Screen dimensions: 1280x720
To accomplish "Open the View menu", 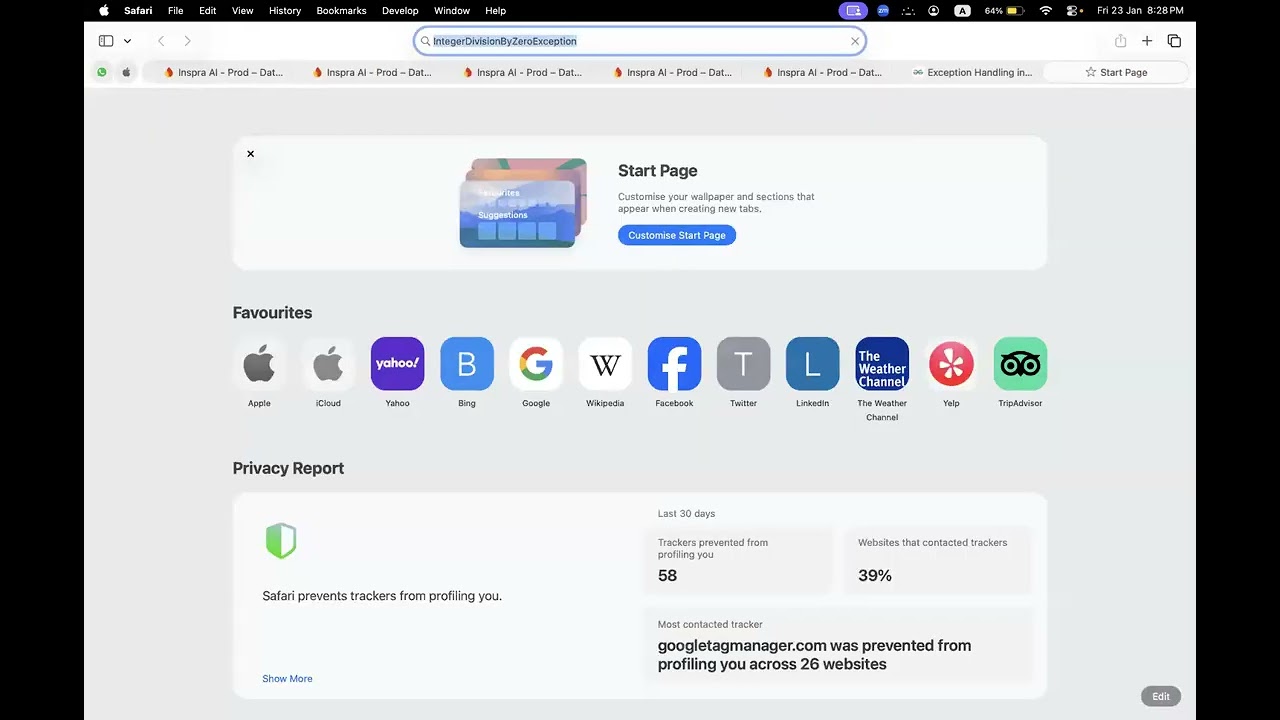I will click(242, 11).
